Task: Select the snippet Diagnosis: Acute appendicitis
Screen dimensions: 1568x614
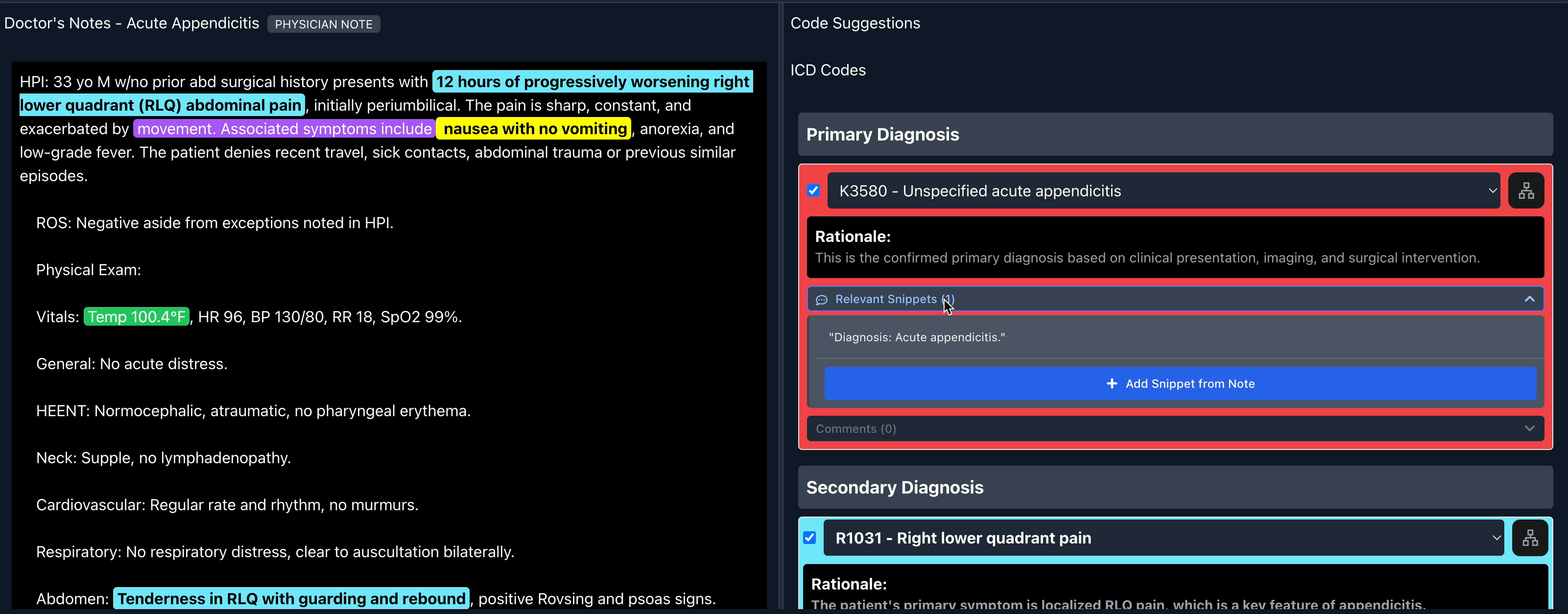Action: coord(915,337)
